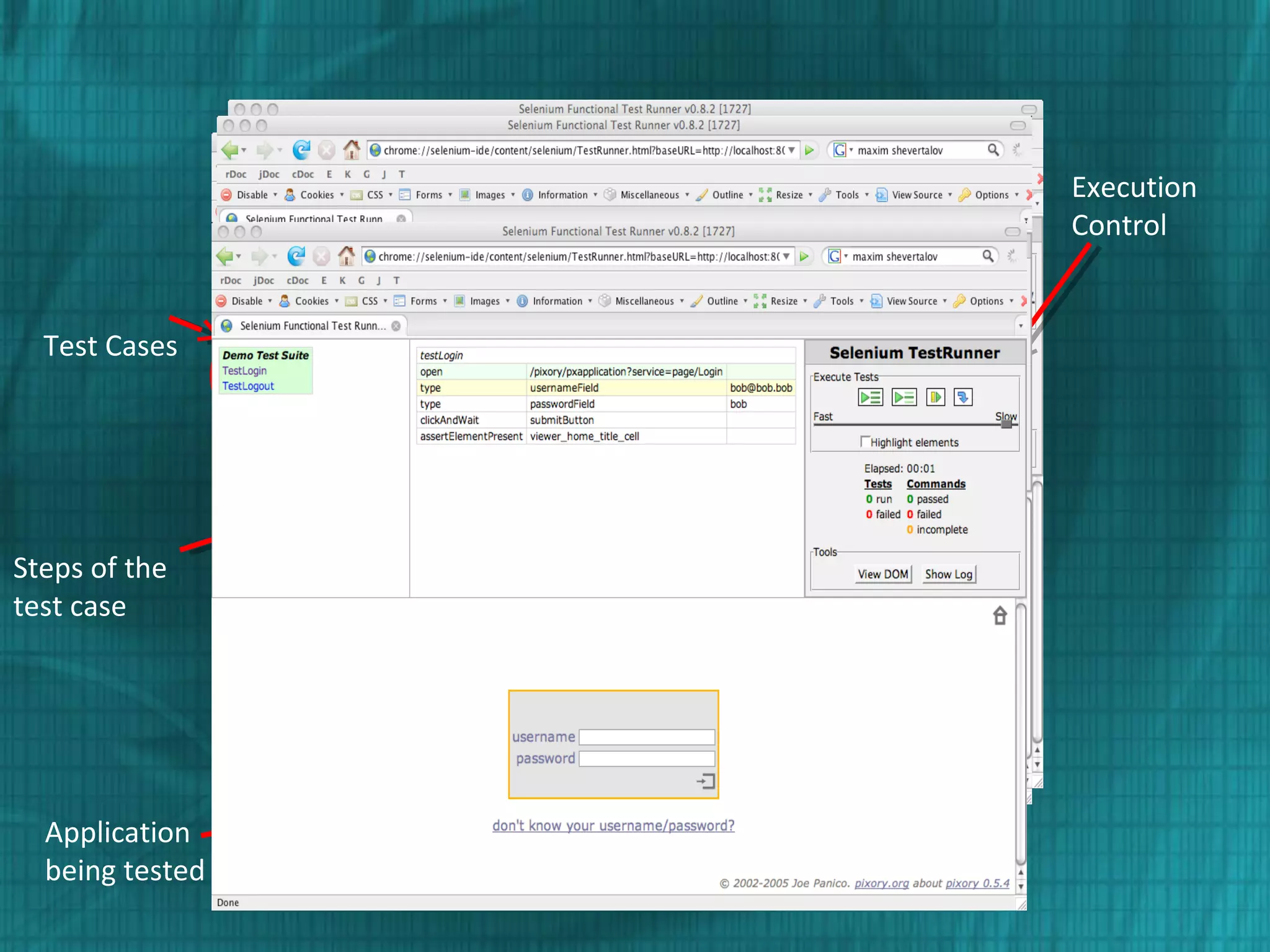The height and width of the screenshot is (952, 1270).
Task: Click the Fast-Slow speed slider handle
Action: (1006, 423)
